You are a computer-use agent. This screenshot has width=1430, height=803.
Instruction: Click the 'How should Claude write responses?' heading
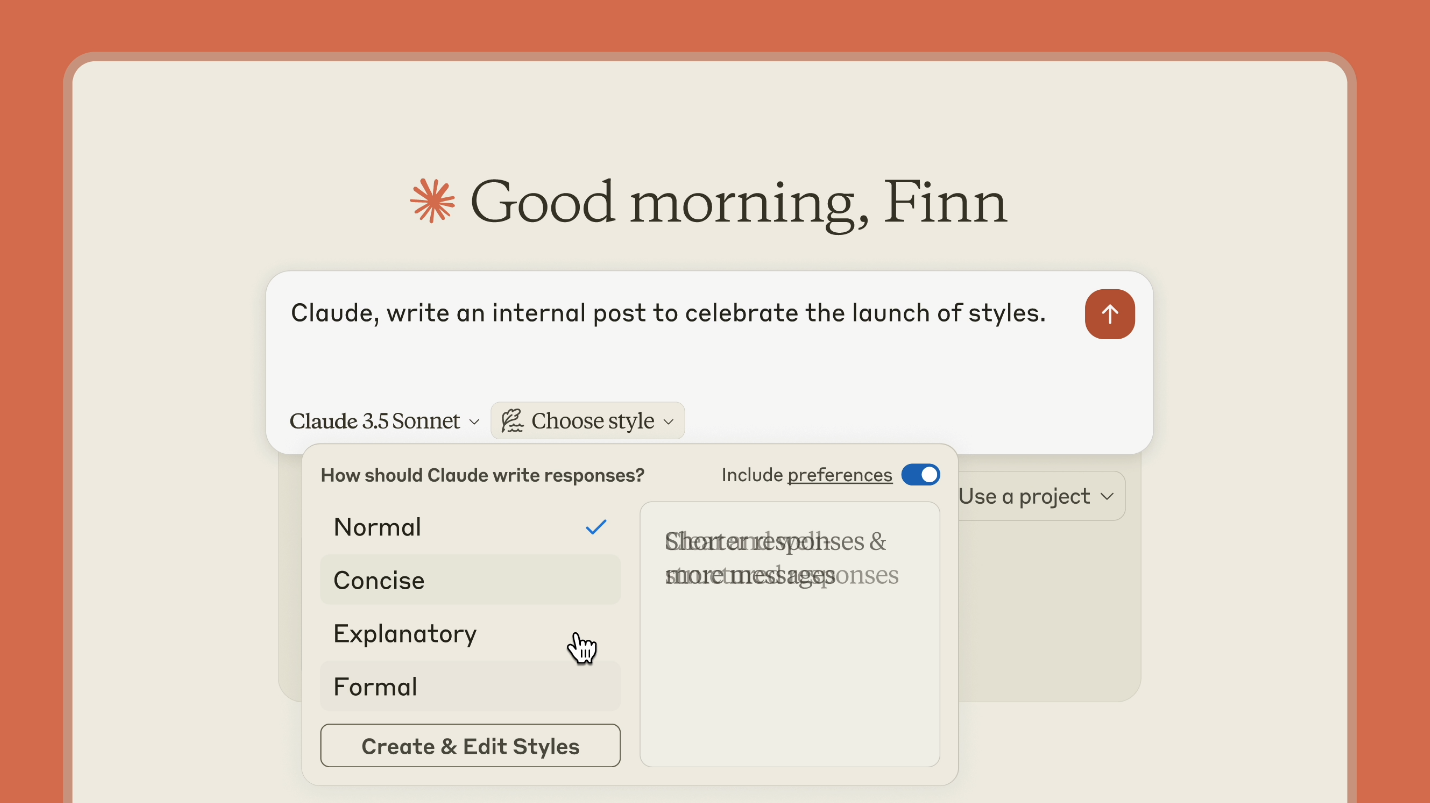click(x=482, y=475)
